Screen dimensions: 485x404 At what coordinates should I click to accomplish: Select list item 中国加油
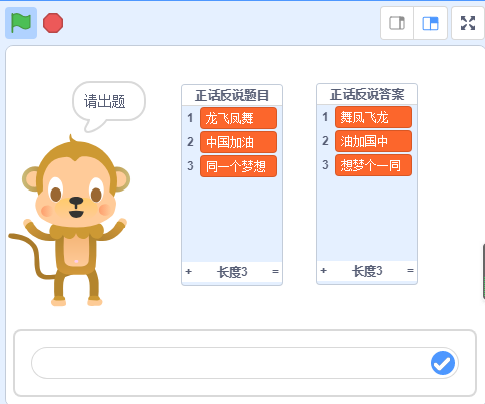point(238,142)
